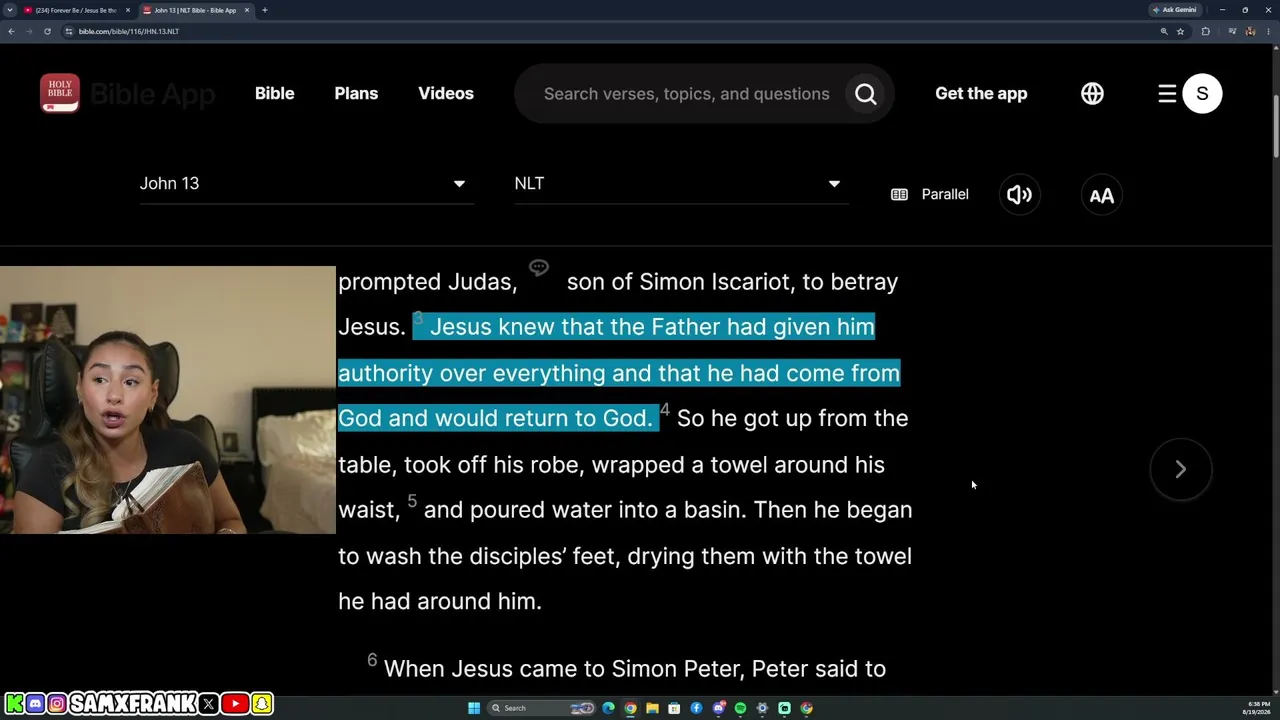Click the Get the app link
This screenshot has width=1280, height=720.
tap(981, 93)
